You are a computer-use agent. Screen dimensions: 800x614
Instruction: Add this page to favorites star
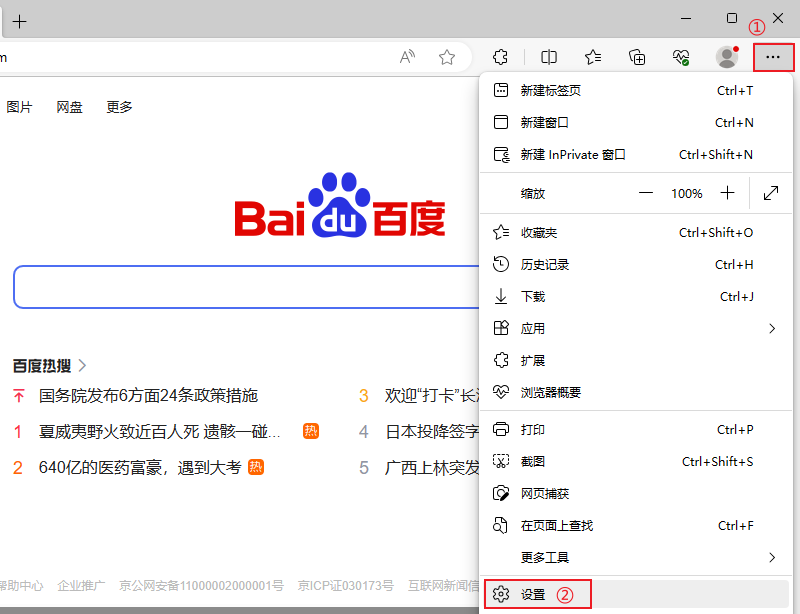tap(447, 57)
